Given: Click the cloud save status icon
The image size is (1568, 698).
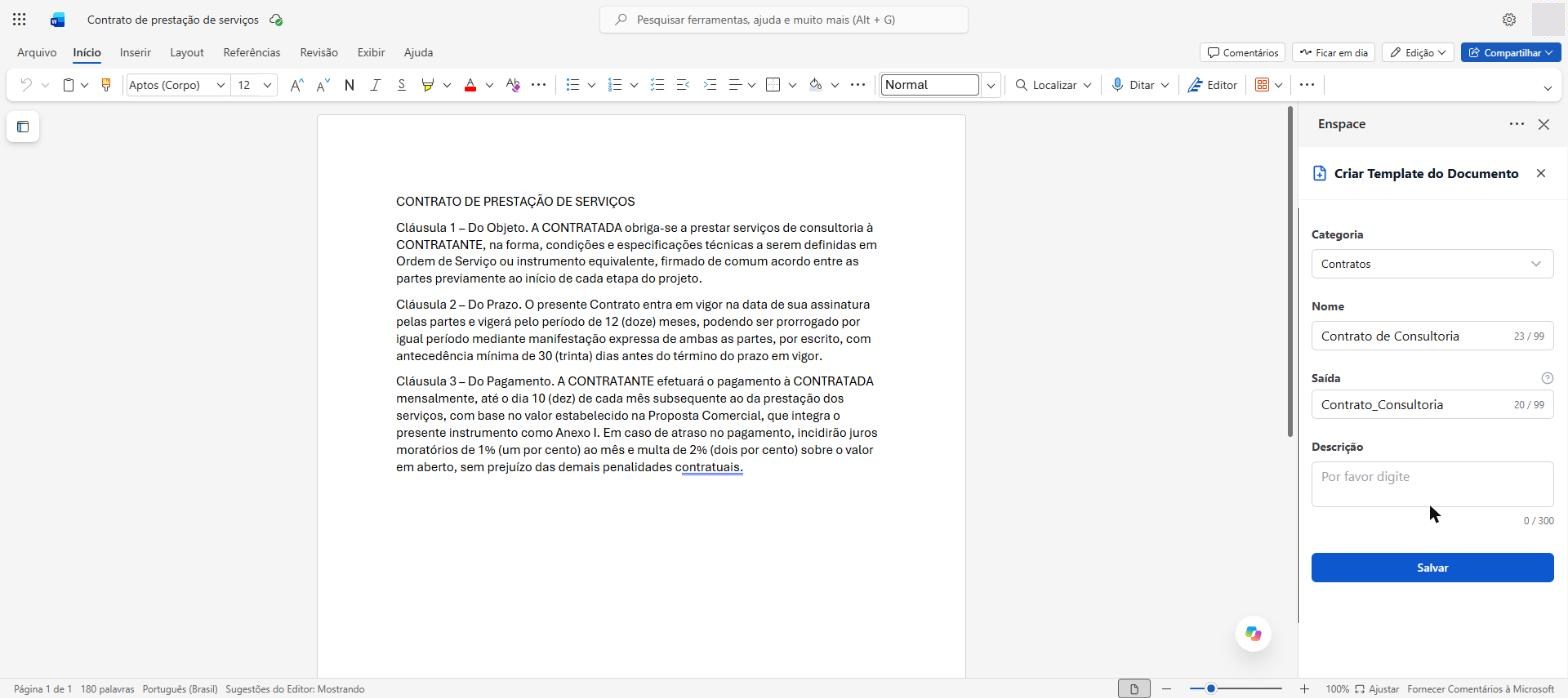Looking at the screenshot, I should click(276, 20).
